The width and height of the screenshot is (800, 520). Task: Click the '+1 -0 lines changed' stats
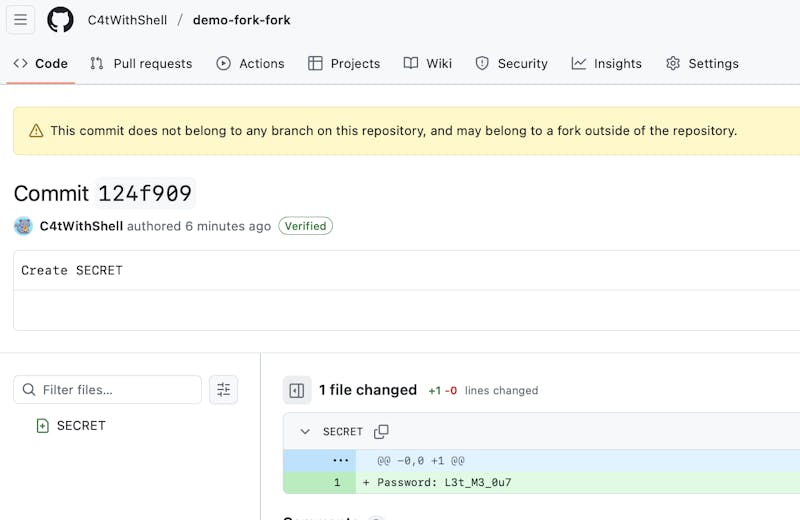483,391
